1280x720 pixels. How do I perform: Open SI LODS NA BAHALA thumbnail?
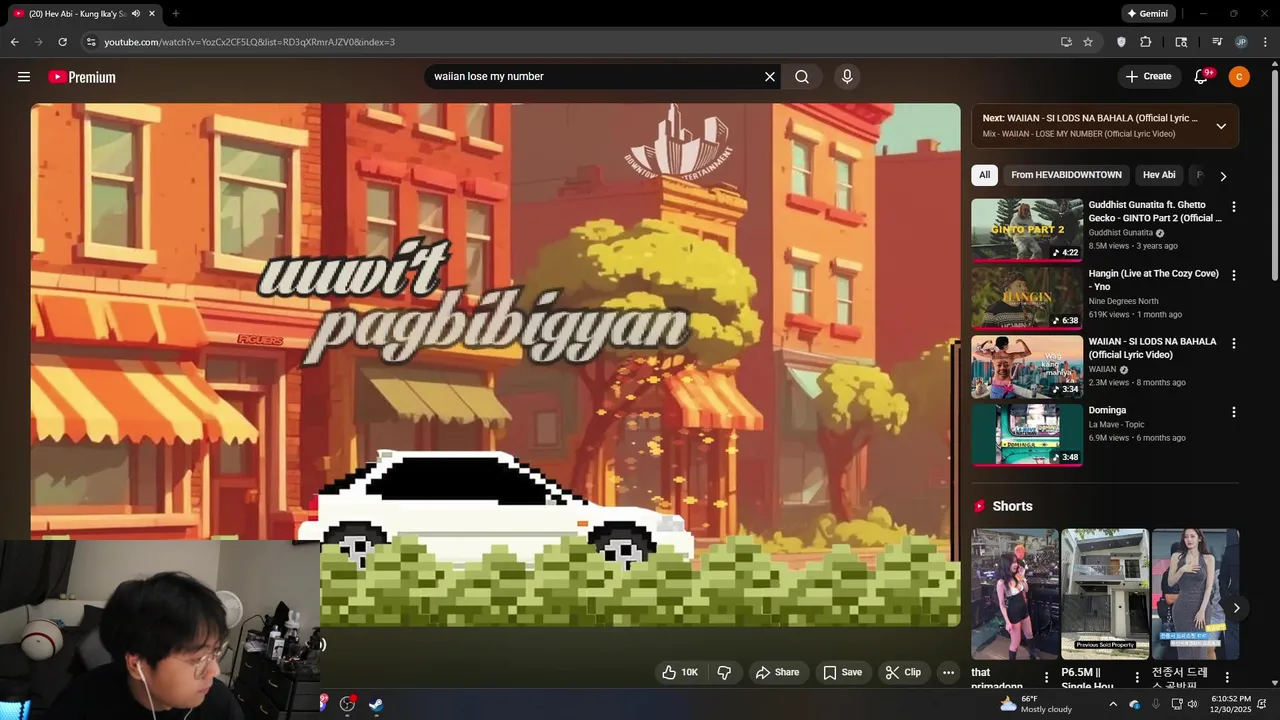(1027, 367)
